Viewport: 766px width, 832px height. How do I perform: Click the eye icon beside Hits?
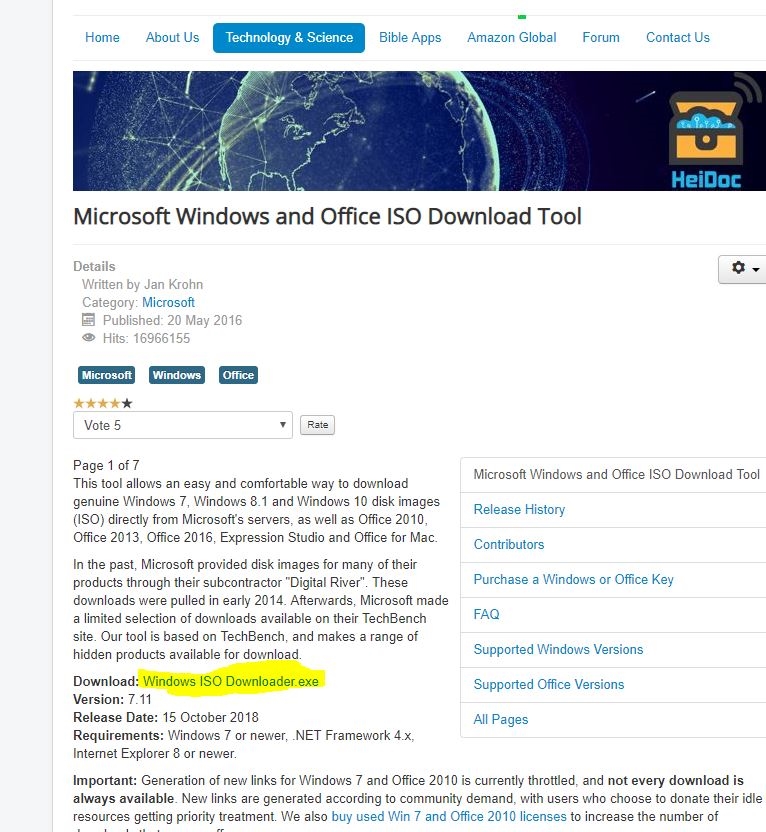(x=89, y=338)
